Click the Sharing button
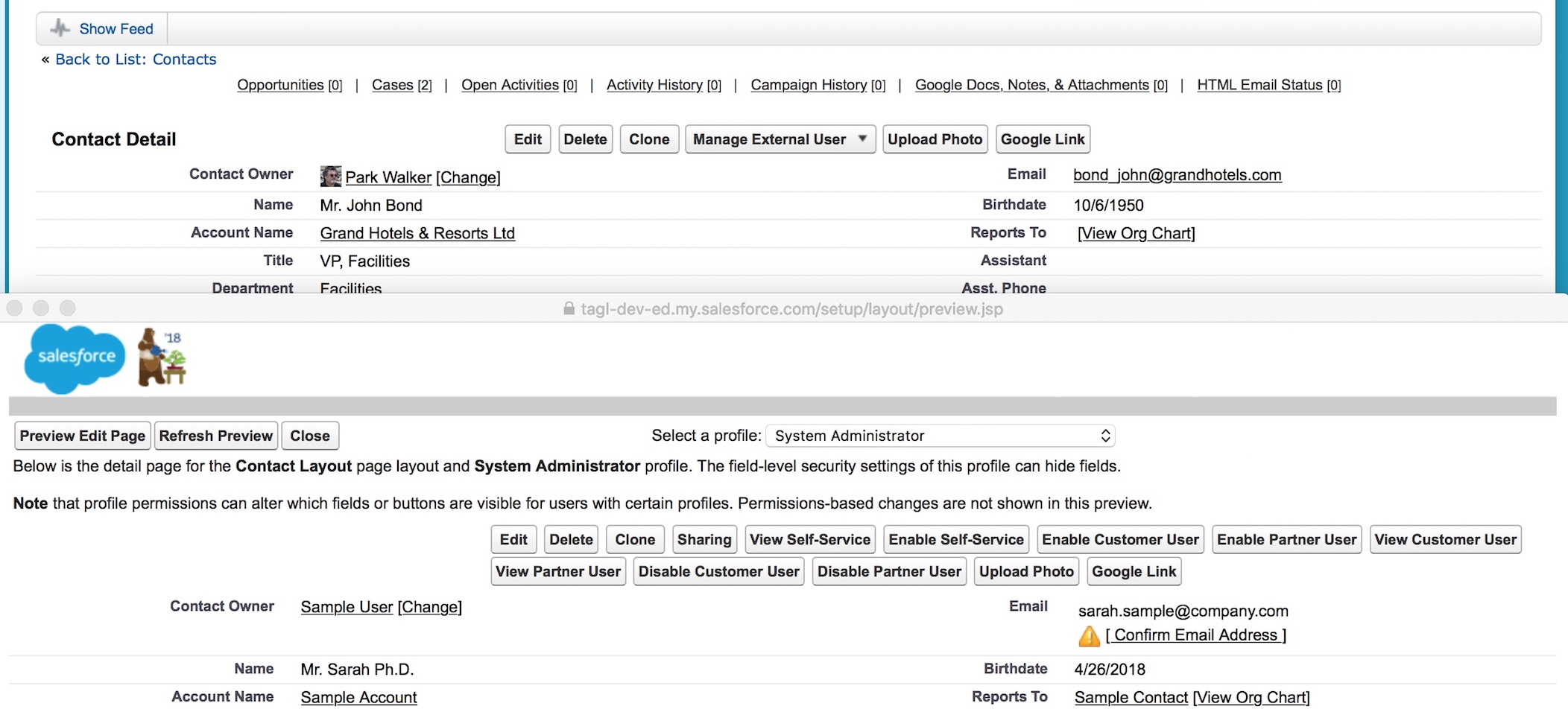 pyautogui.click(x=704, y=539)
